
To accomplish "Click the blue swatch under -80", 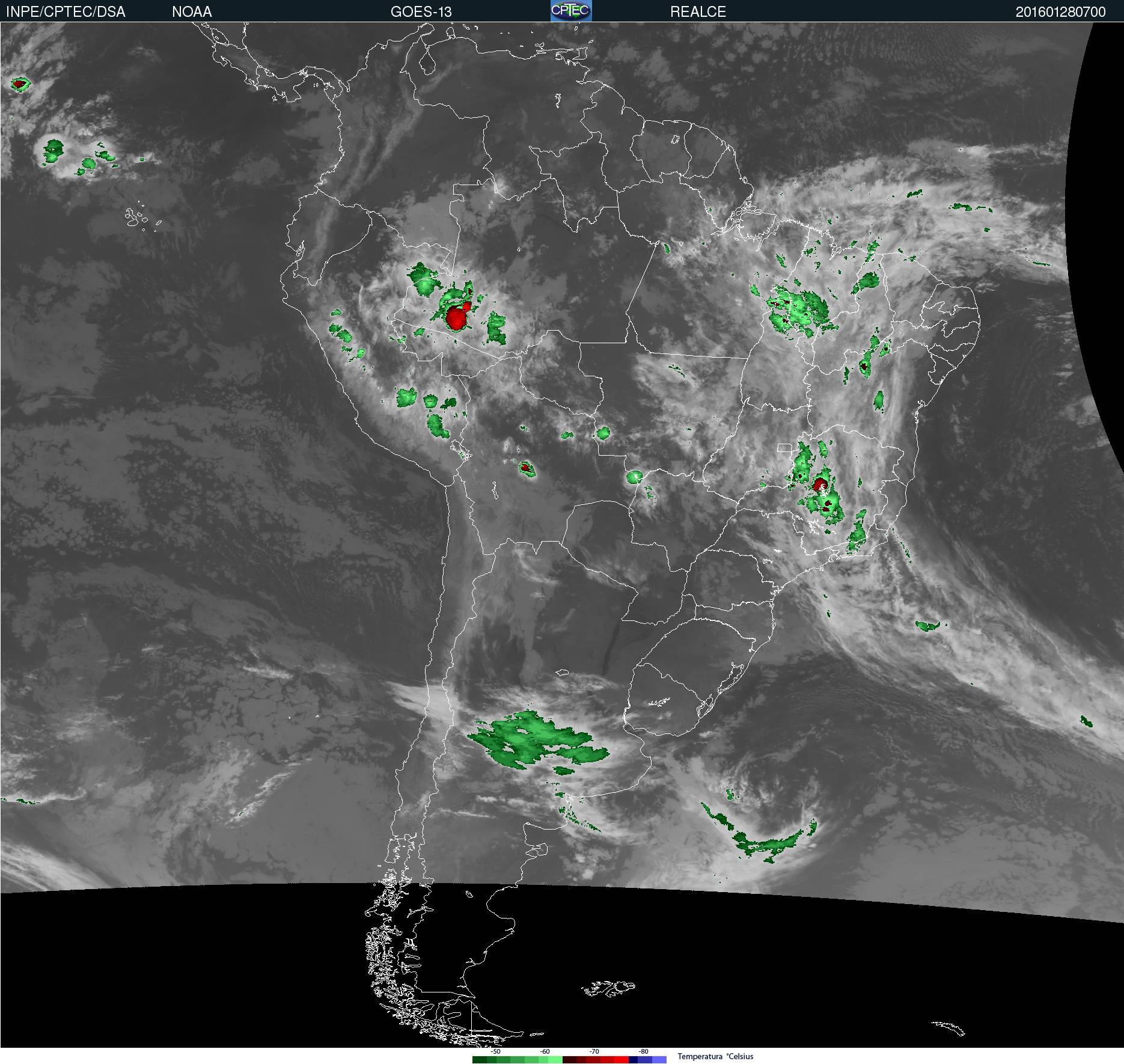I will (645, 1060).
